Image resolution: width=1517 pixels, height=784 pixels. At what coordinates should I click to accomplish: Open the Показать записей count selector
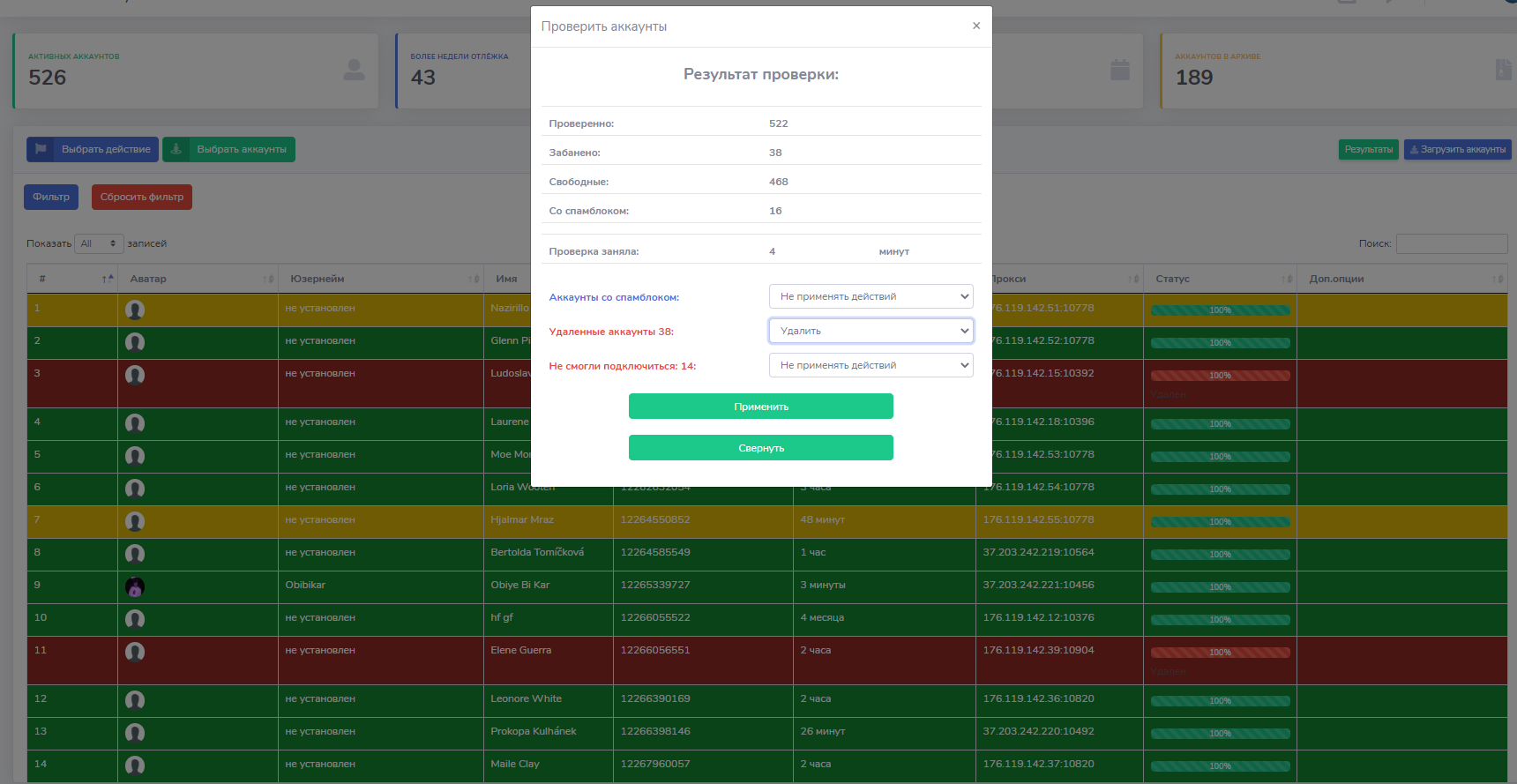(98, 243)
